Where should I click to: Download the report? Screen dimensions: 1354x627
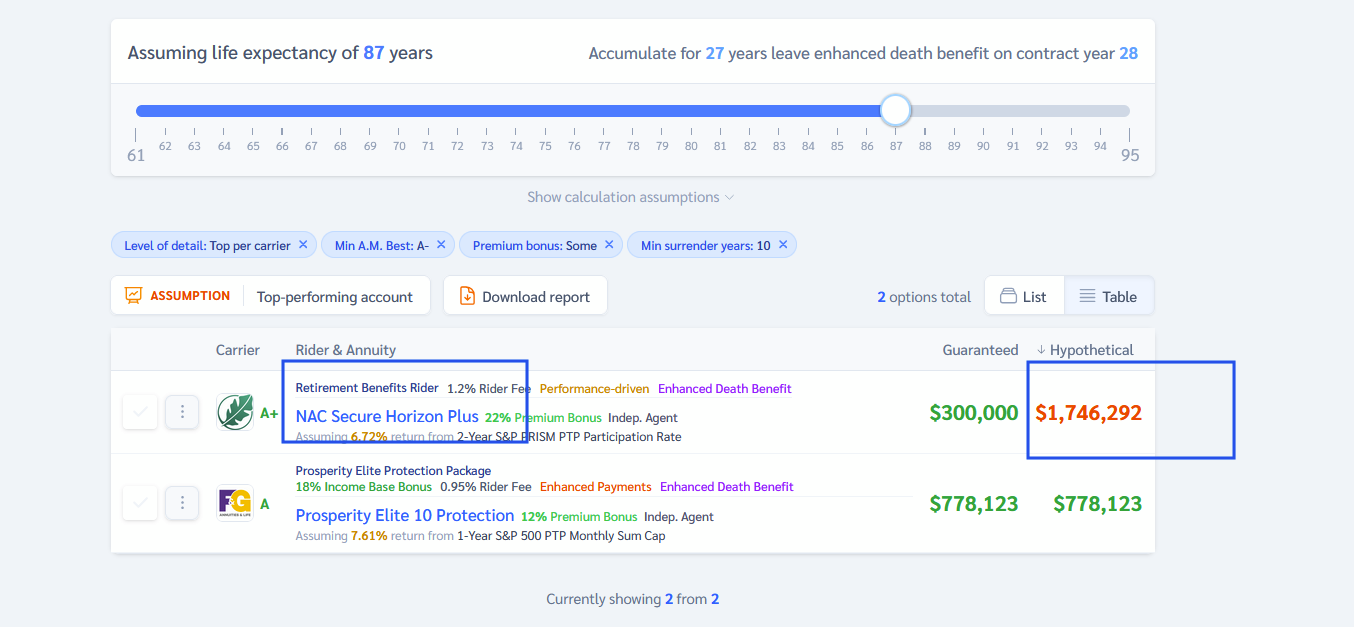tap(525, 296)
